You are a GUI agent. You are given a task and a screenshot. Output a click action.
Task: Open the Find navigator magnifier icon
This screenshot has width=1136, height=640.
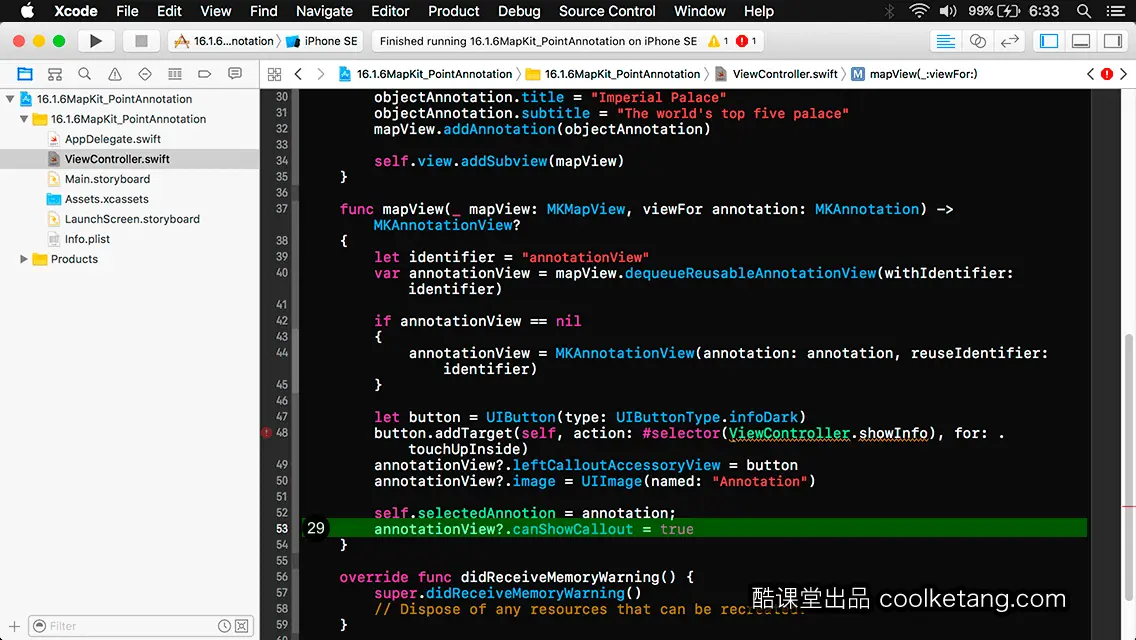coord(84,74)
